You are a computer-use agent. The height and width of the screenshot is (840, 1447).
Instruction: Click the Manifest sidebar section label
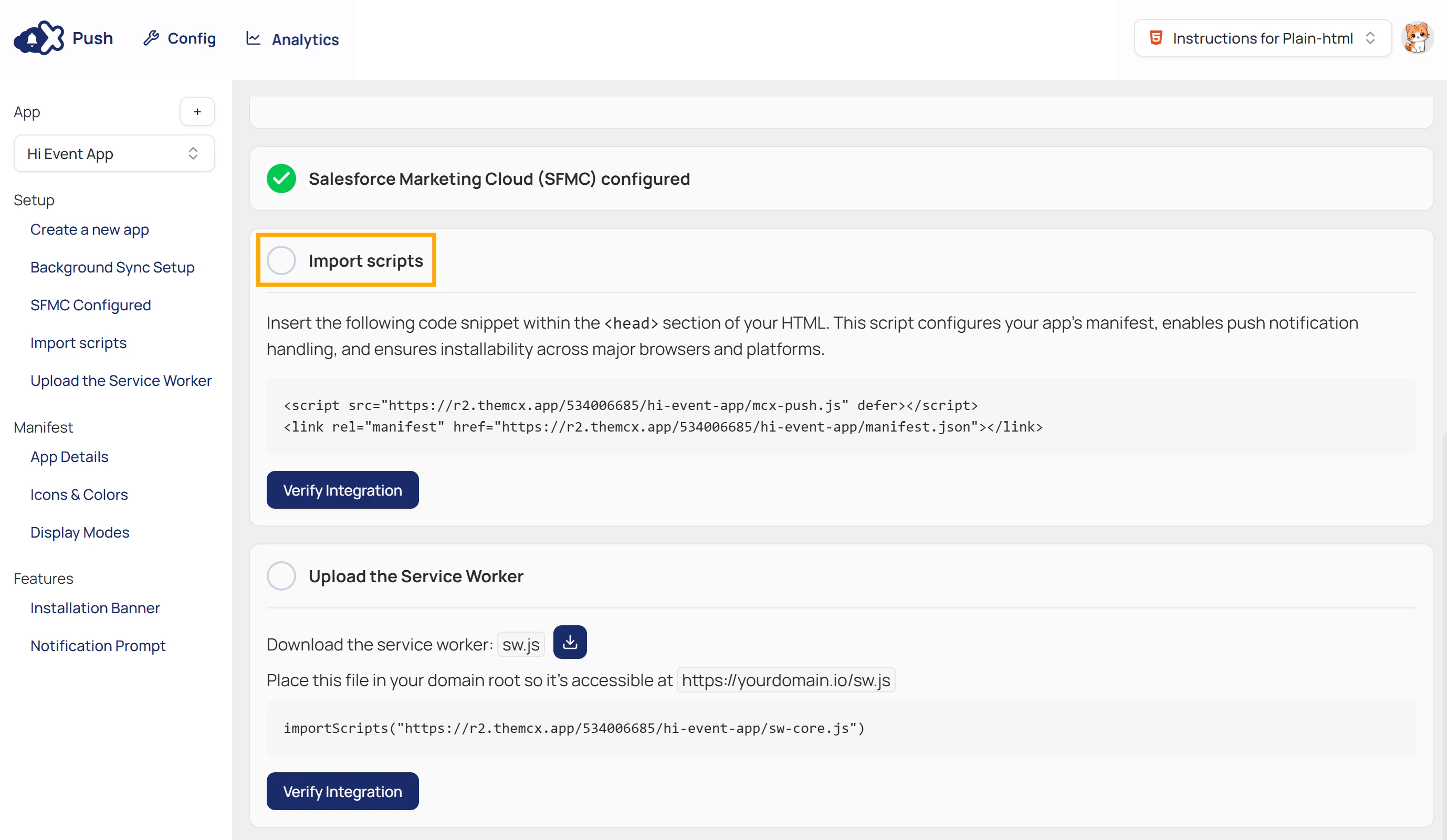(43, 428)
